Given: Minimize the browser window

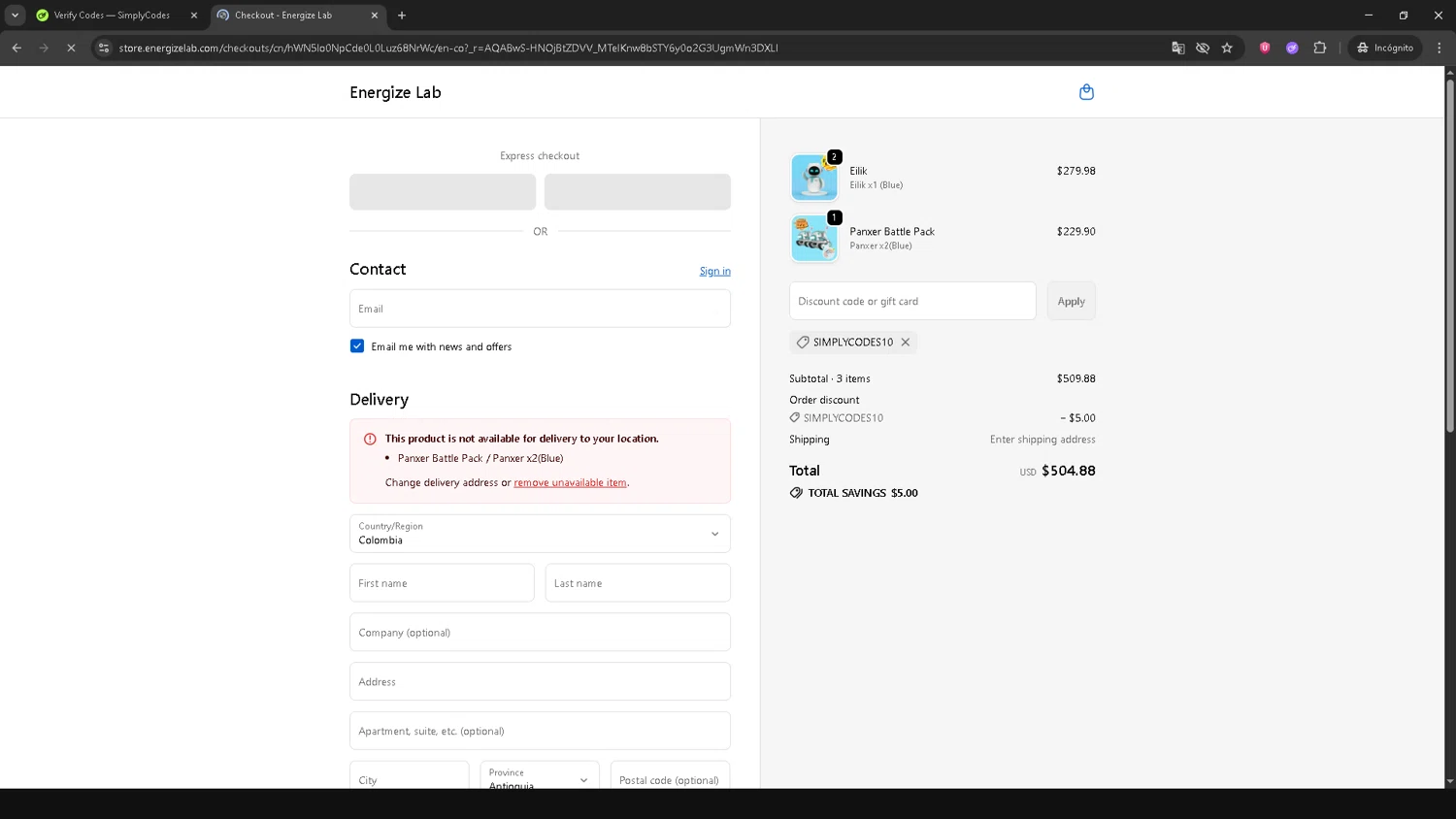Looking at the screenshot, I should (x=1369, y=16).
